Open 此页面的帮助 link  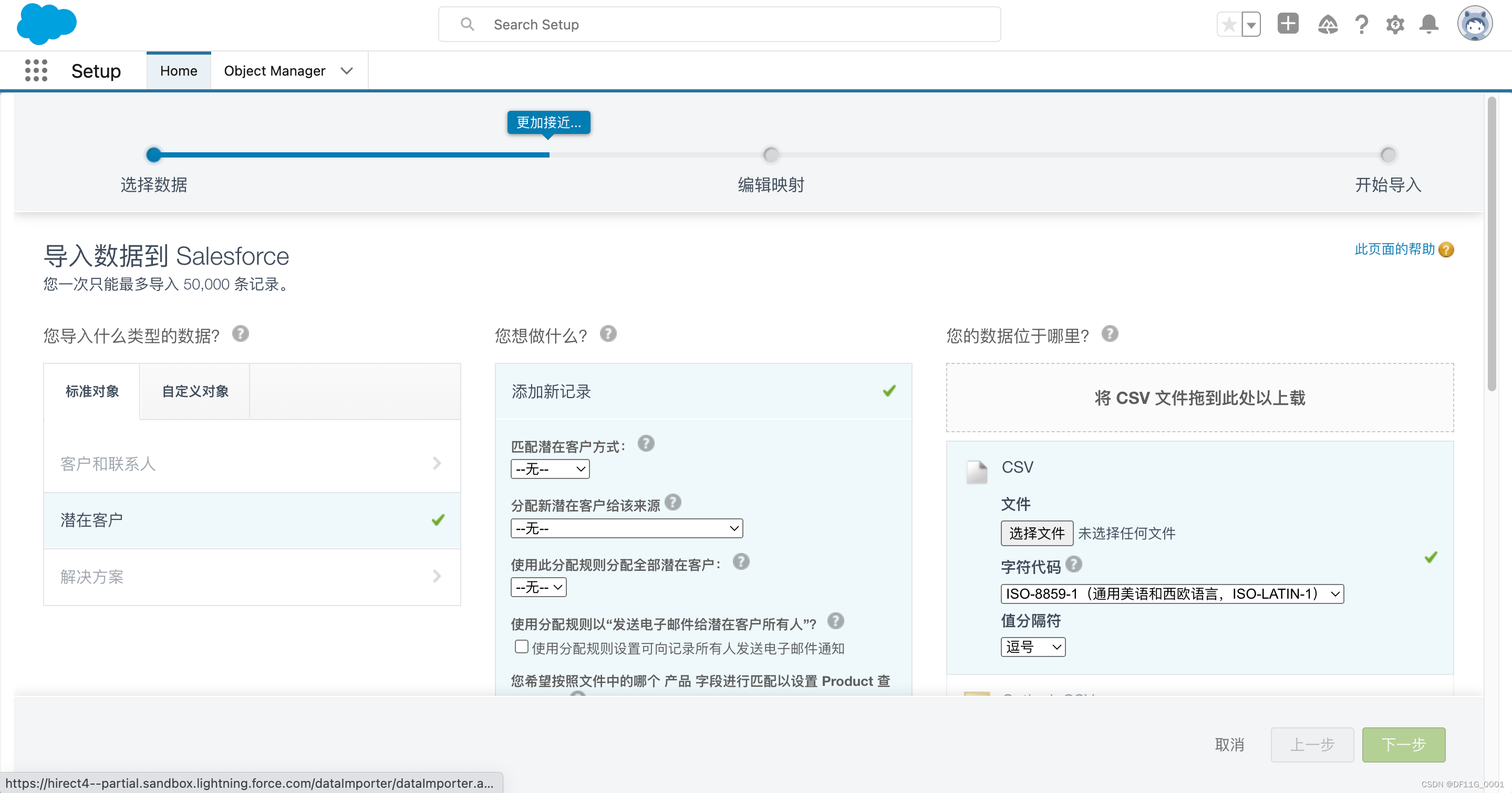[x=1396, y=249]
